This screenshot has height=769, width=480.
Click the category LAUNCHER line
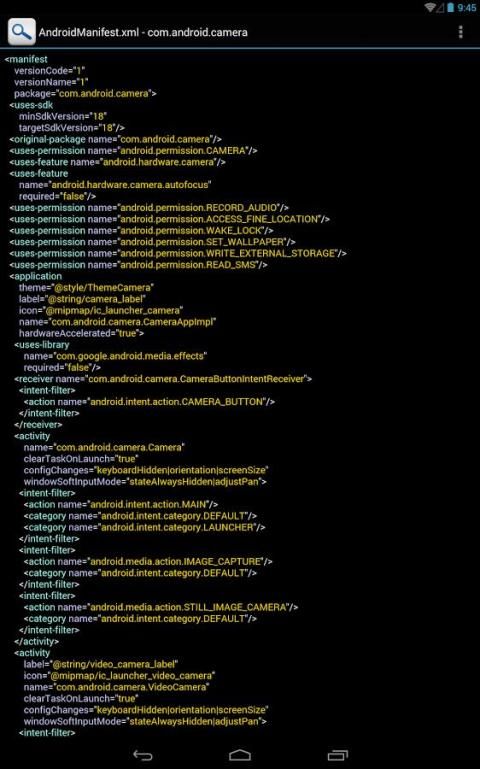click(x=144, y=527)
